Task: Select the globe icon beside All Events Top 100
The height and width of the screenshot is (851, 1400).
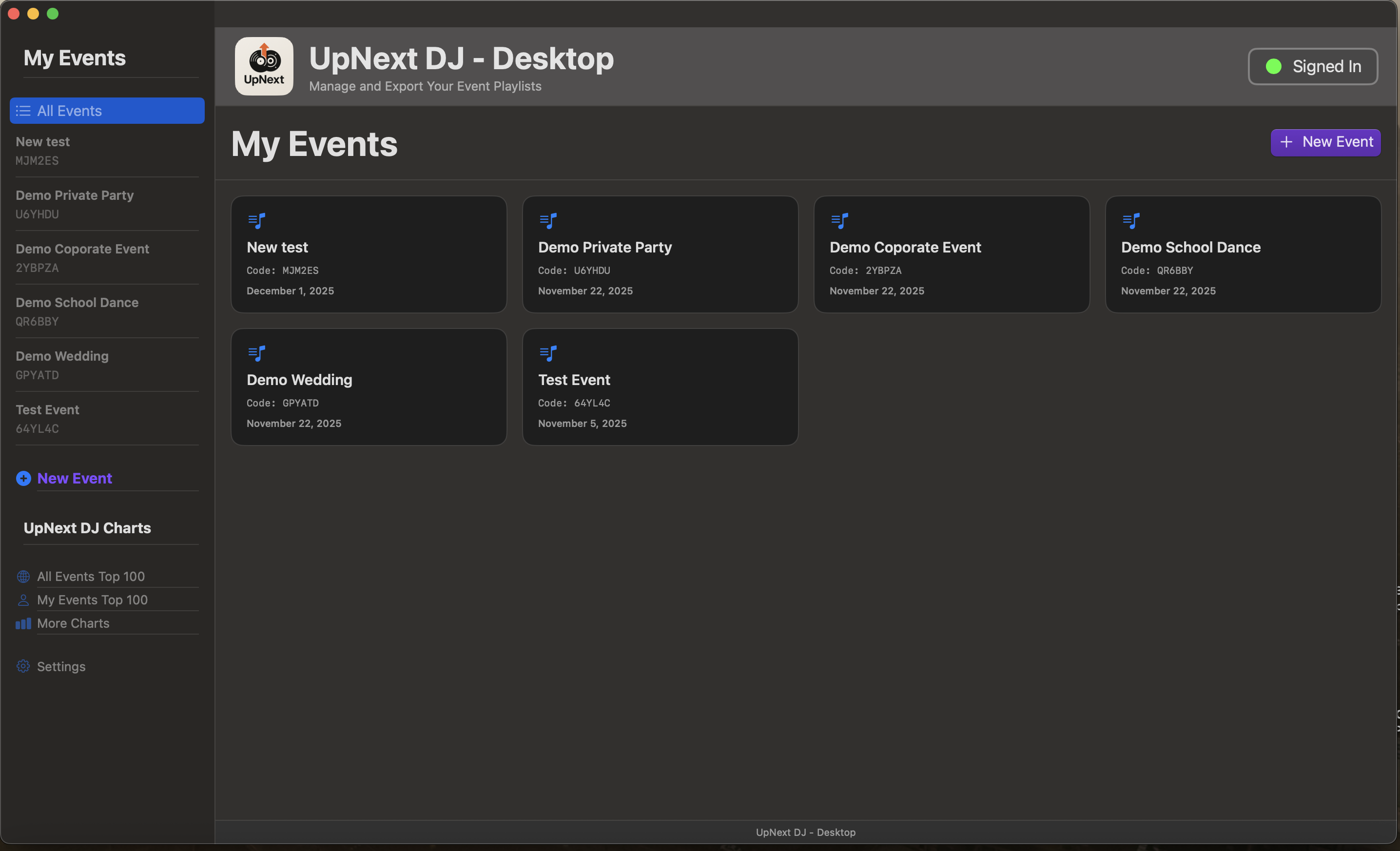Action: (x=23, y=576)
